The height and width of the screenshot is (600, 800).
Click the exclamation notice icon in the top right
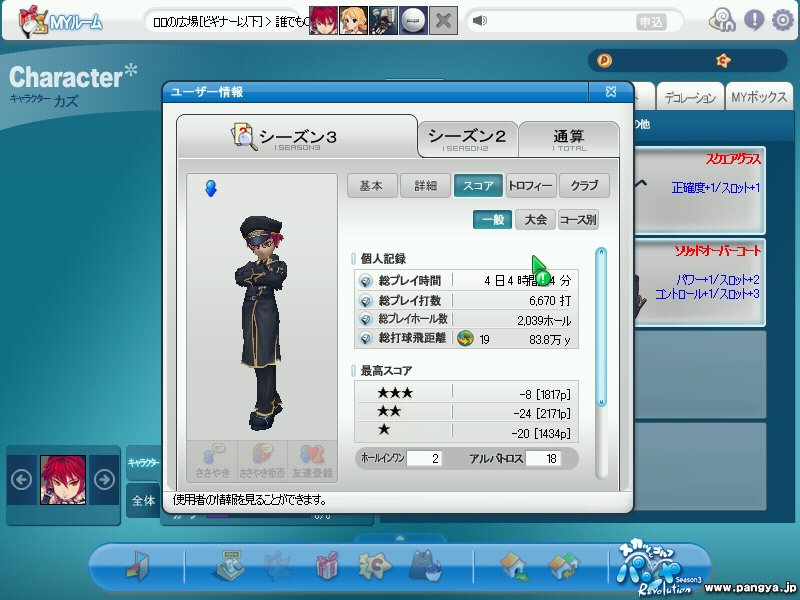(x=754, y=20)
